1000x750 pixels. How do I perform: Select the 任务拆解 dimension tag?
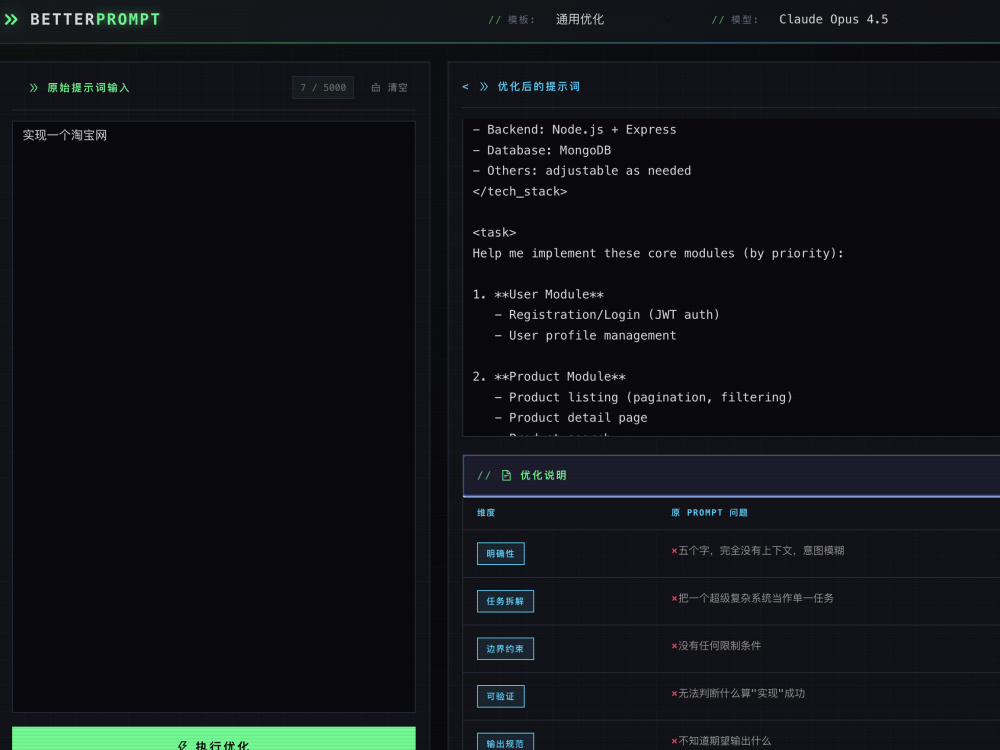coord(505,601)
